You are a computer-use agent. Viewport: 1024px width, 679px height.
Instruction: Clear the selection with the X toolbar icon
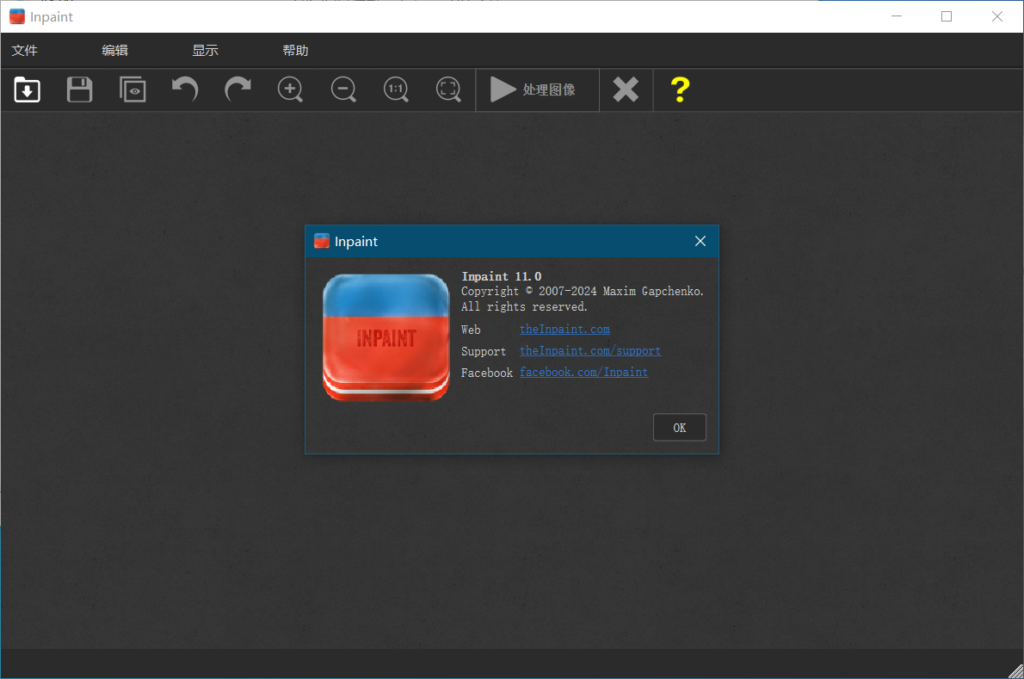coord(626,89)
